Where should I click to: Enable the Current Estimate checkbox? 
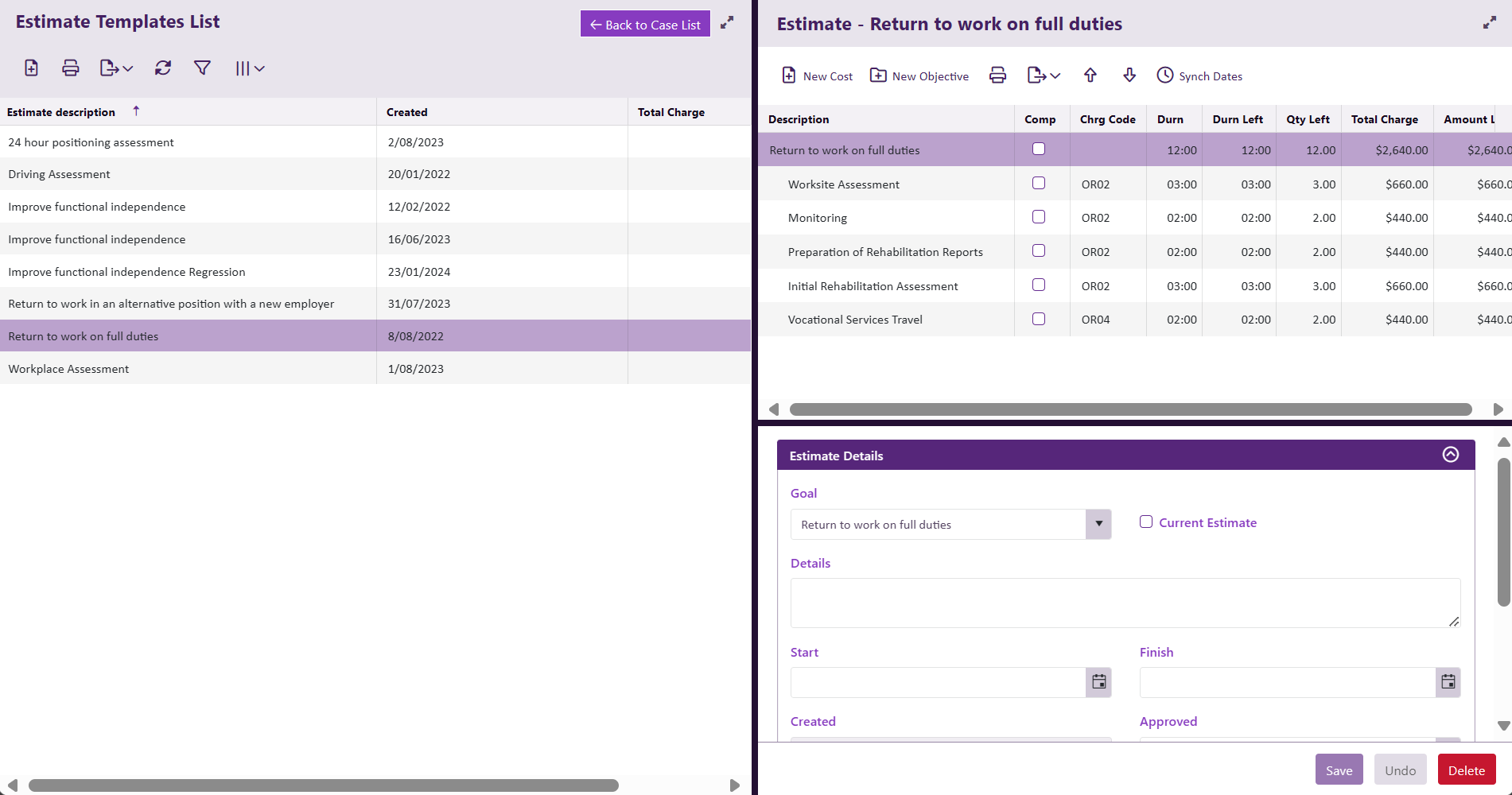[x=1146, y=522]
